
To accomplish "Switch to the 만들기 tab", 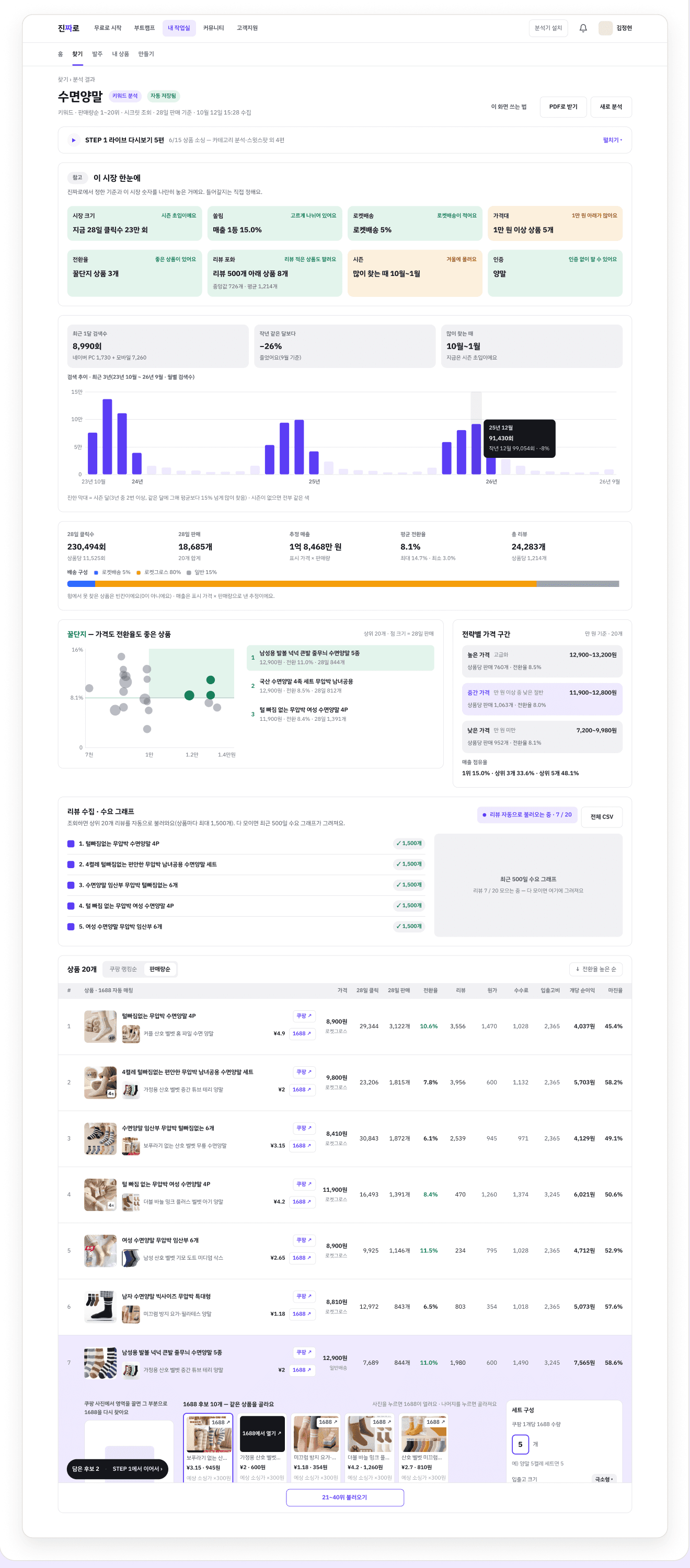I will (x=145, y=54).
